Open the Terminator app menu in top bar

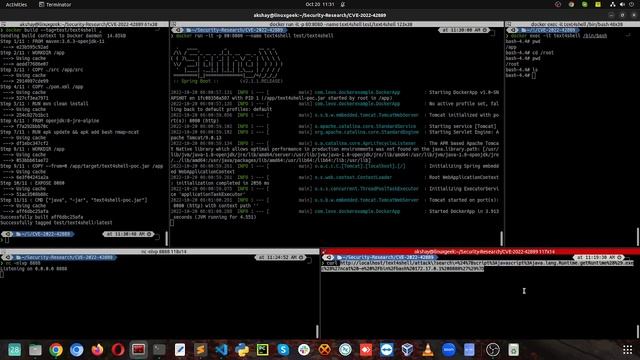click(x=55, y=4)
